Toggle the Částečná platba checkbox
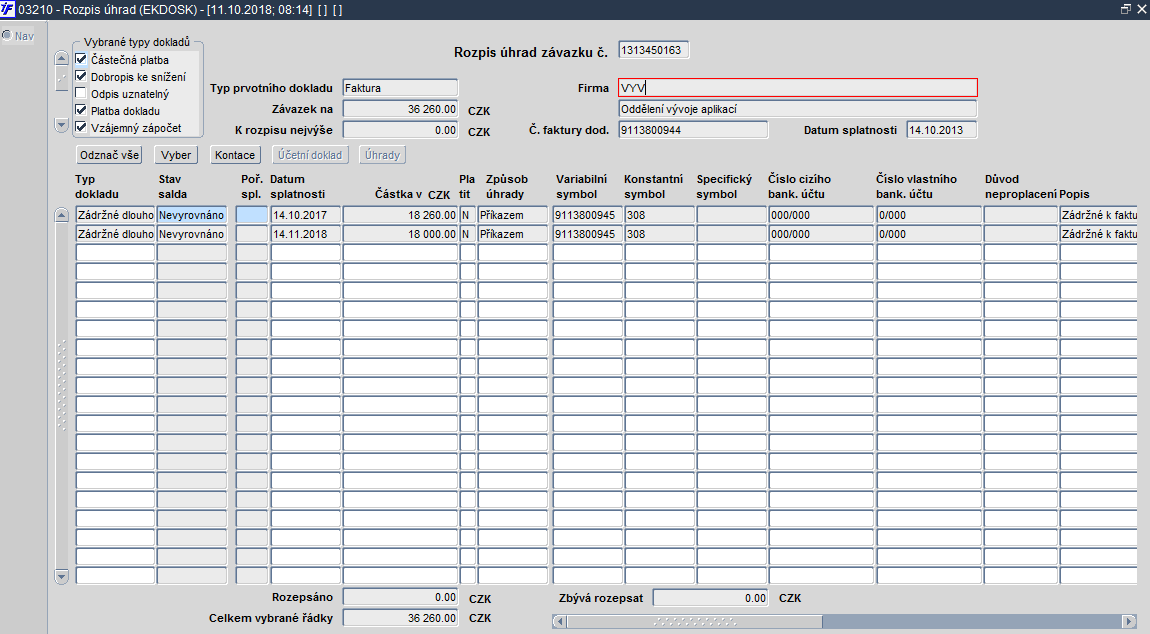Viewport: 1150px width, 634px height. point(81,59)
